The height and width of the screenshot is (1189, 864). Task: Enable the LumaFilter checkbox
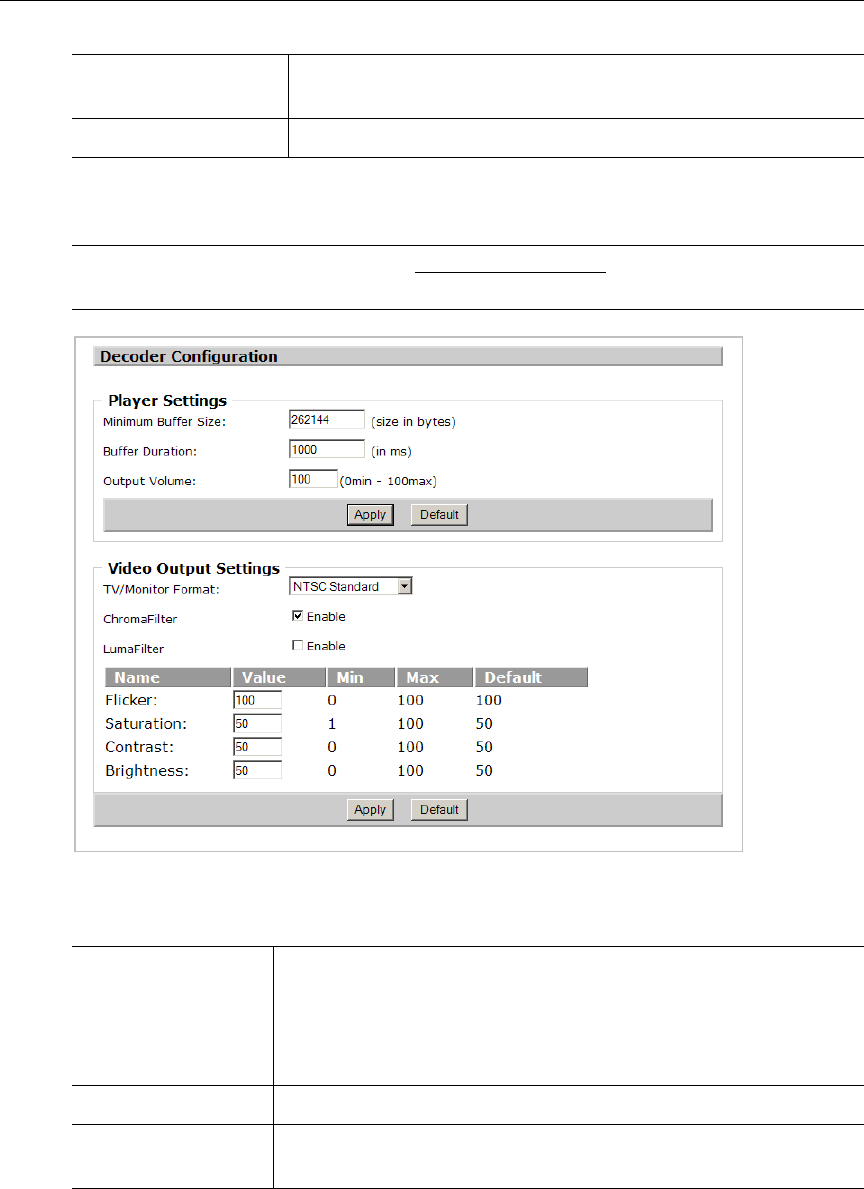297,645
